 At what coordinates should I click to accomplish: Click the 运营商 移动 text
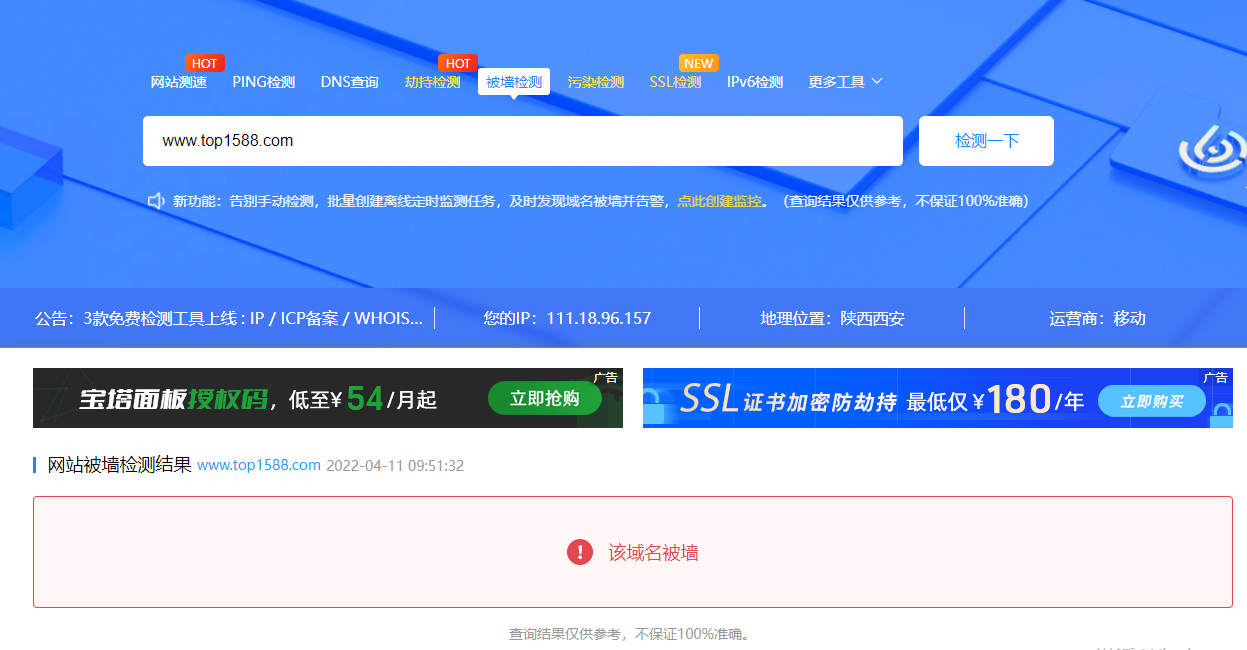tap(1098, 318)
